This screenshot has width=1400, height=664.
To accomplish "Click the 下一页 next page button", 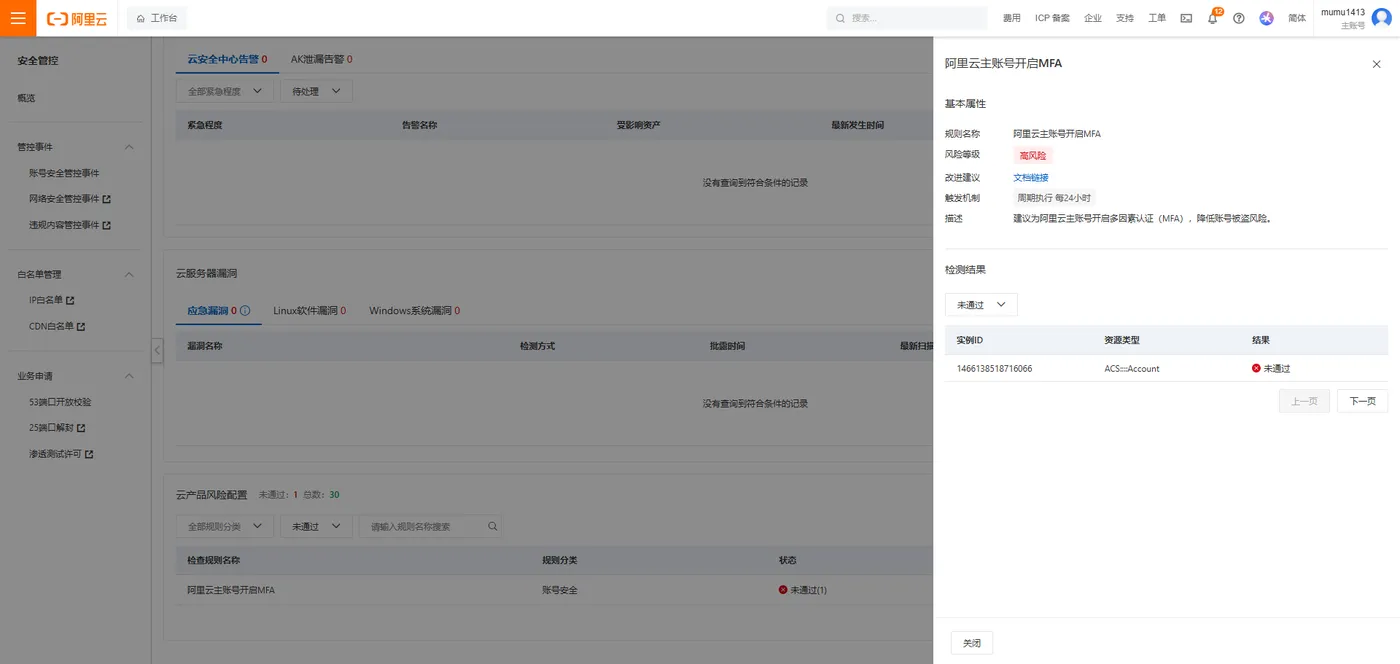I will coord(1362,401).
